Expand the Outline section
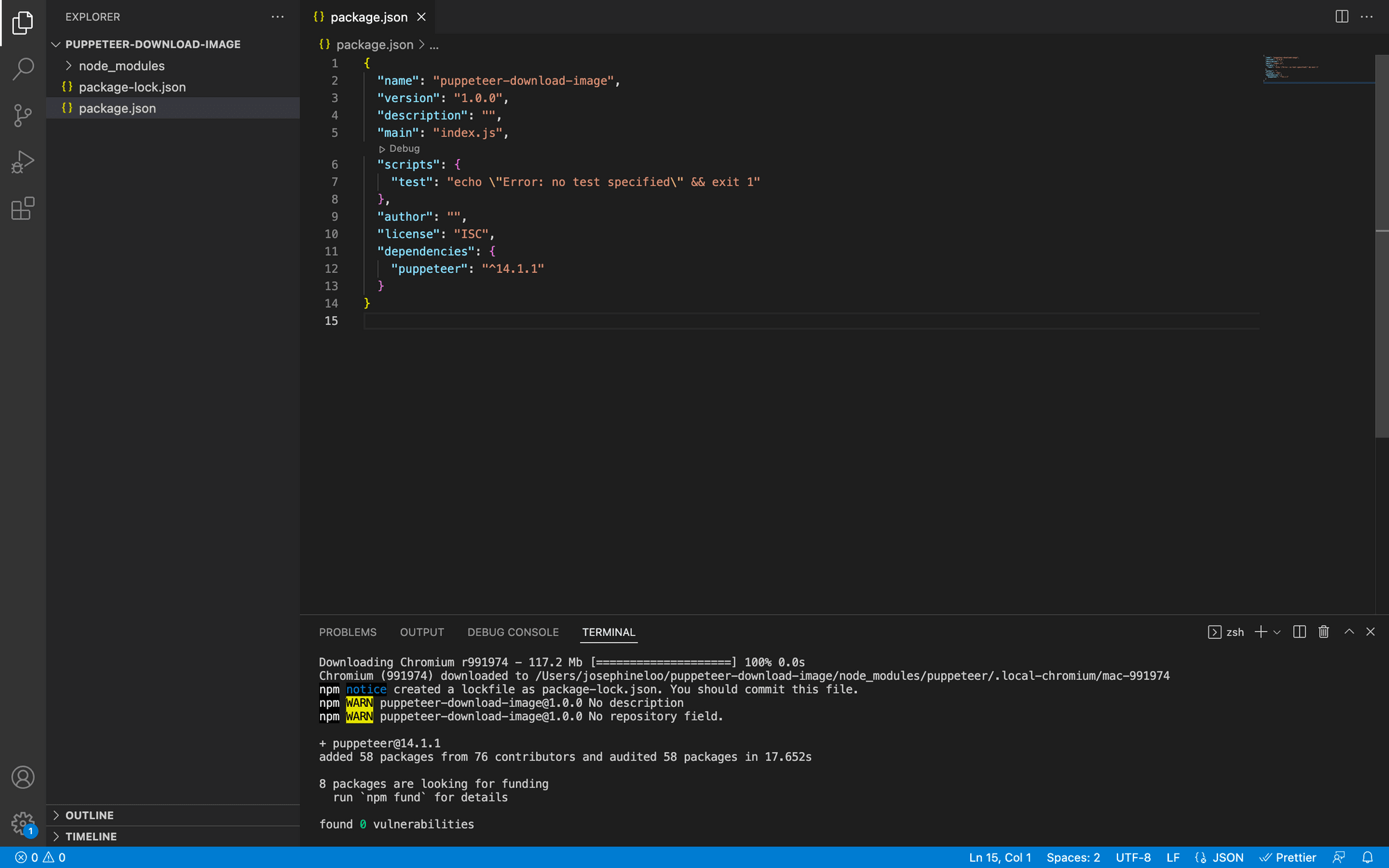Image resolution: width=1389 pixels, height=868 pixels. click(173, 815)
